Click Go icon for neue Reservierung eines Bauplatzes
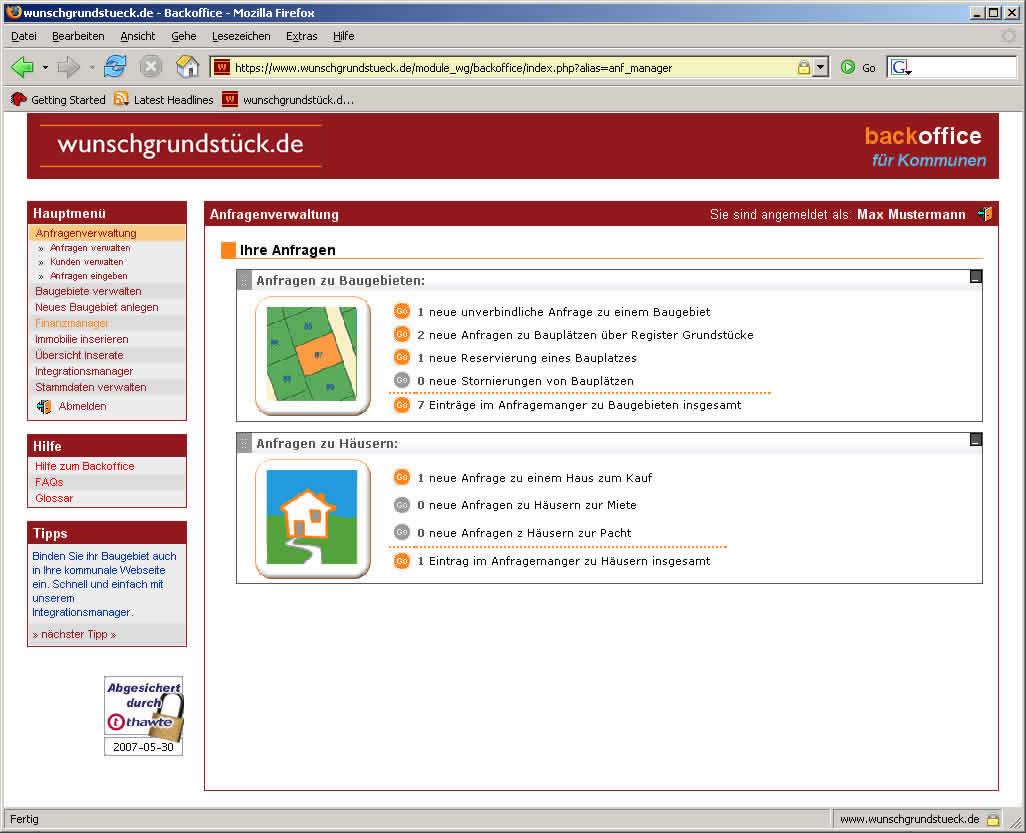Screen dimensions: 1026x833 (x=402, y=358)
